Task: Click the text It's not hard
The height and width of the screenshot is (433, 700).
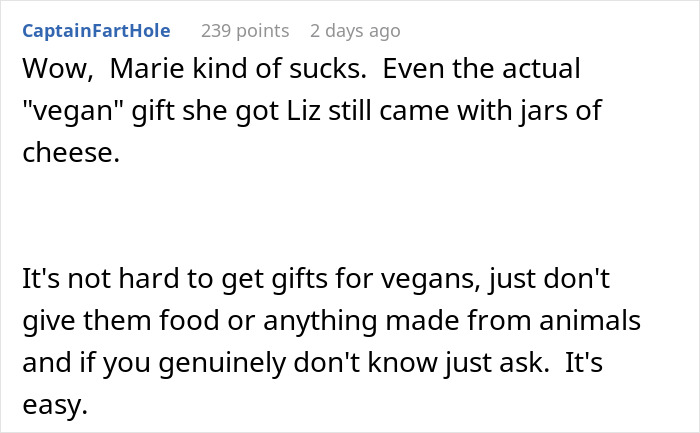Action: coord(100,278)
